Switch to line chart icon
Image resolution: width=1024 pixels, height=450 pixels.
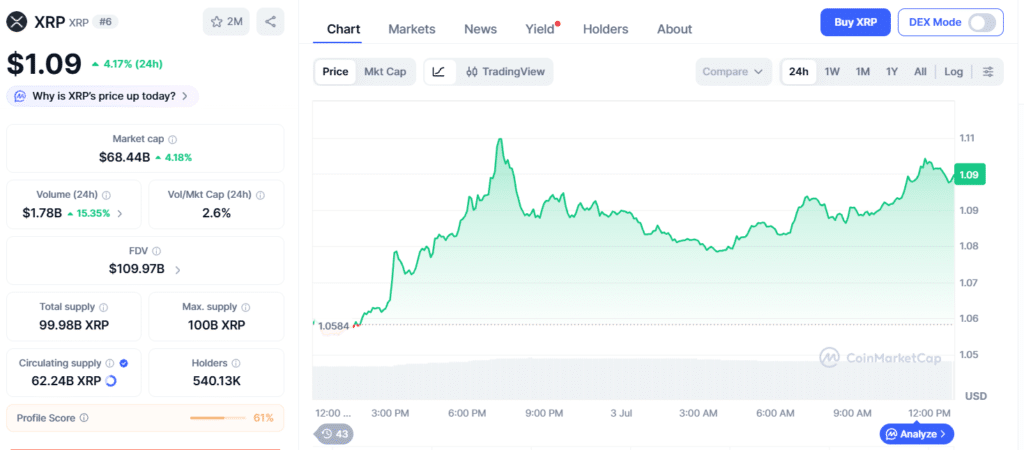(440, 72)
